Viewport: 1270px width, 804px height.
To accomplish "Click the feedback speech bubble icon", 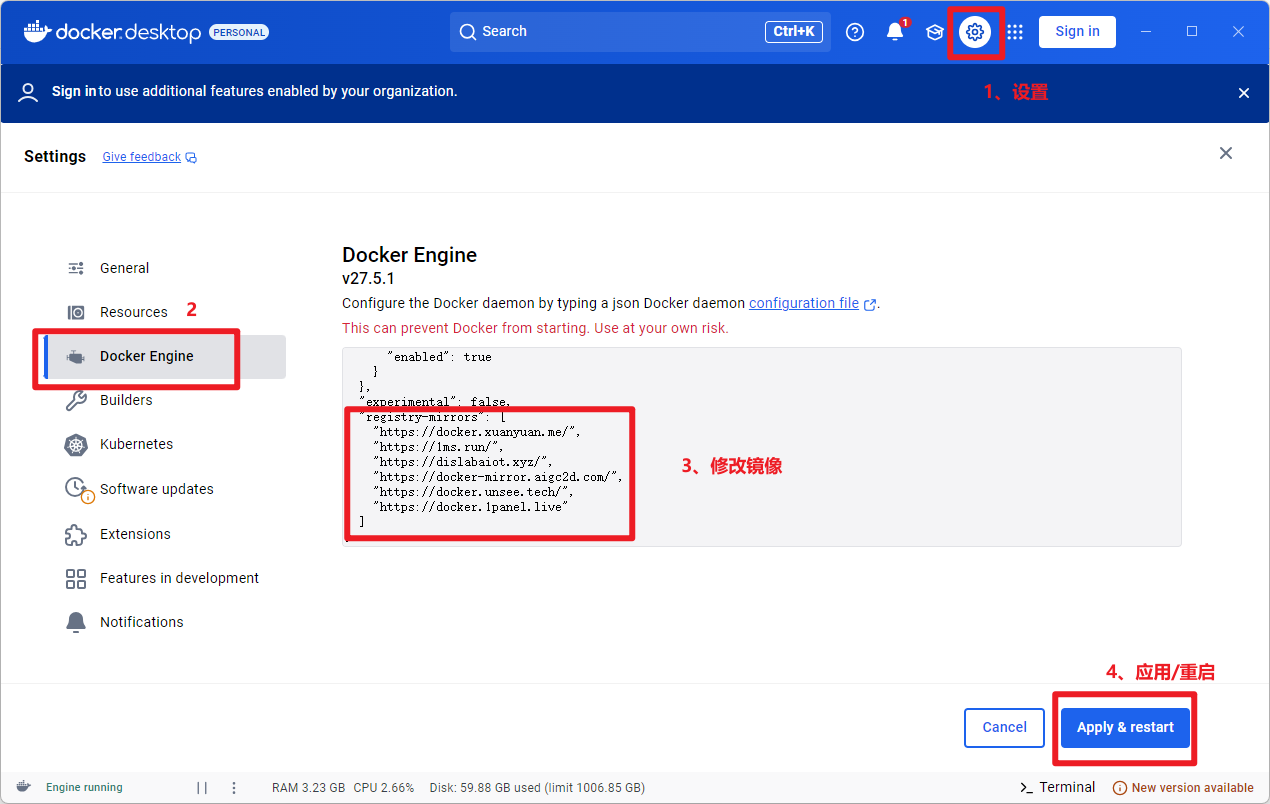I will coord(191,158).
